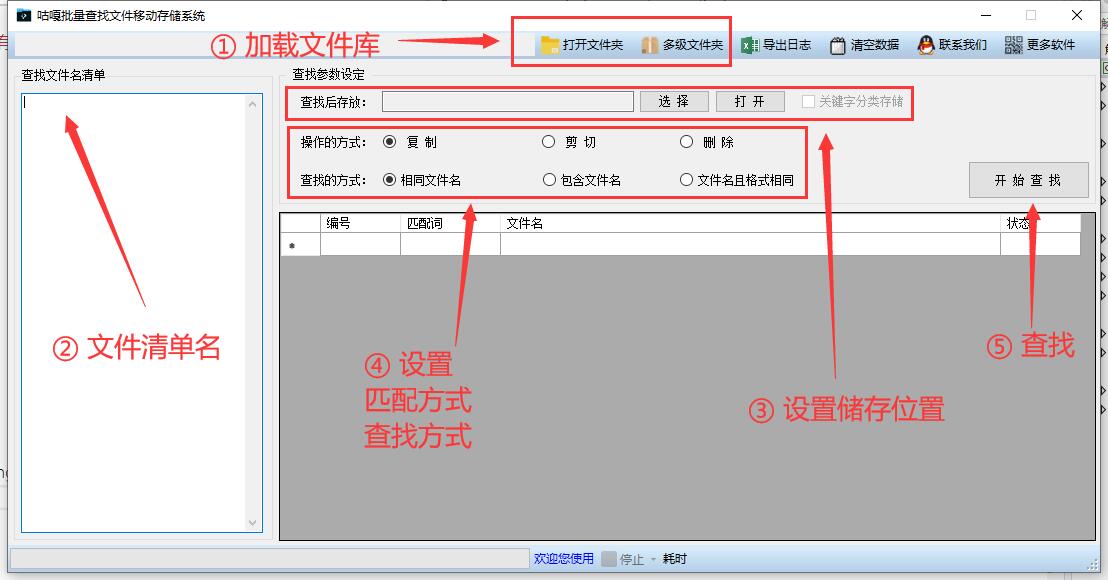Image resolution: width=1108 pixels, height=580 pixels.
Task: Click the app icon in title bar
Action: click(24, 15)
